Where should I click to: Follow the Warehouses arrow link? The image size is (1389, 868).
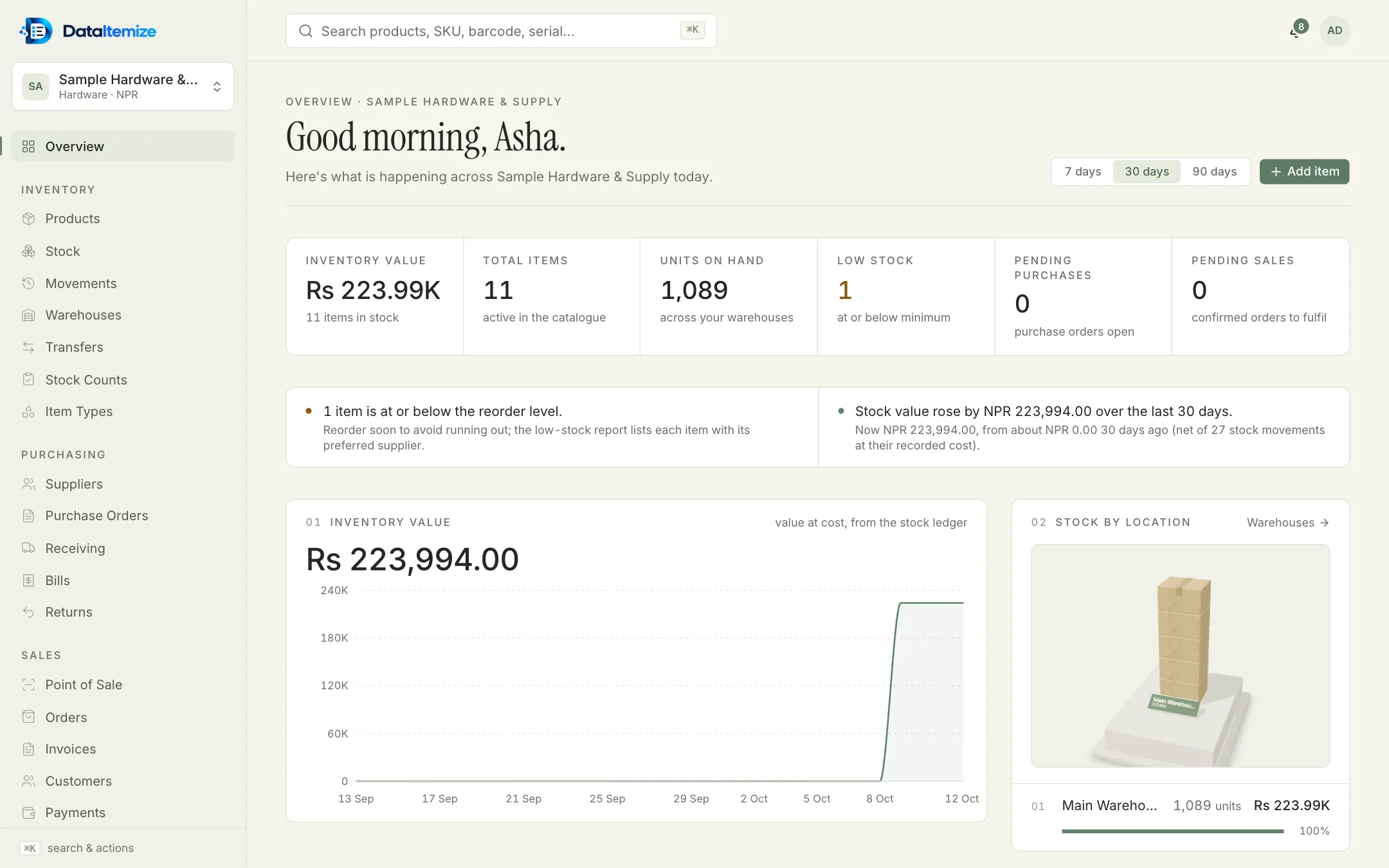tap(1287, 523)
